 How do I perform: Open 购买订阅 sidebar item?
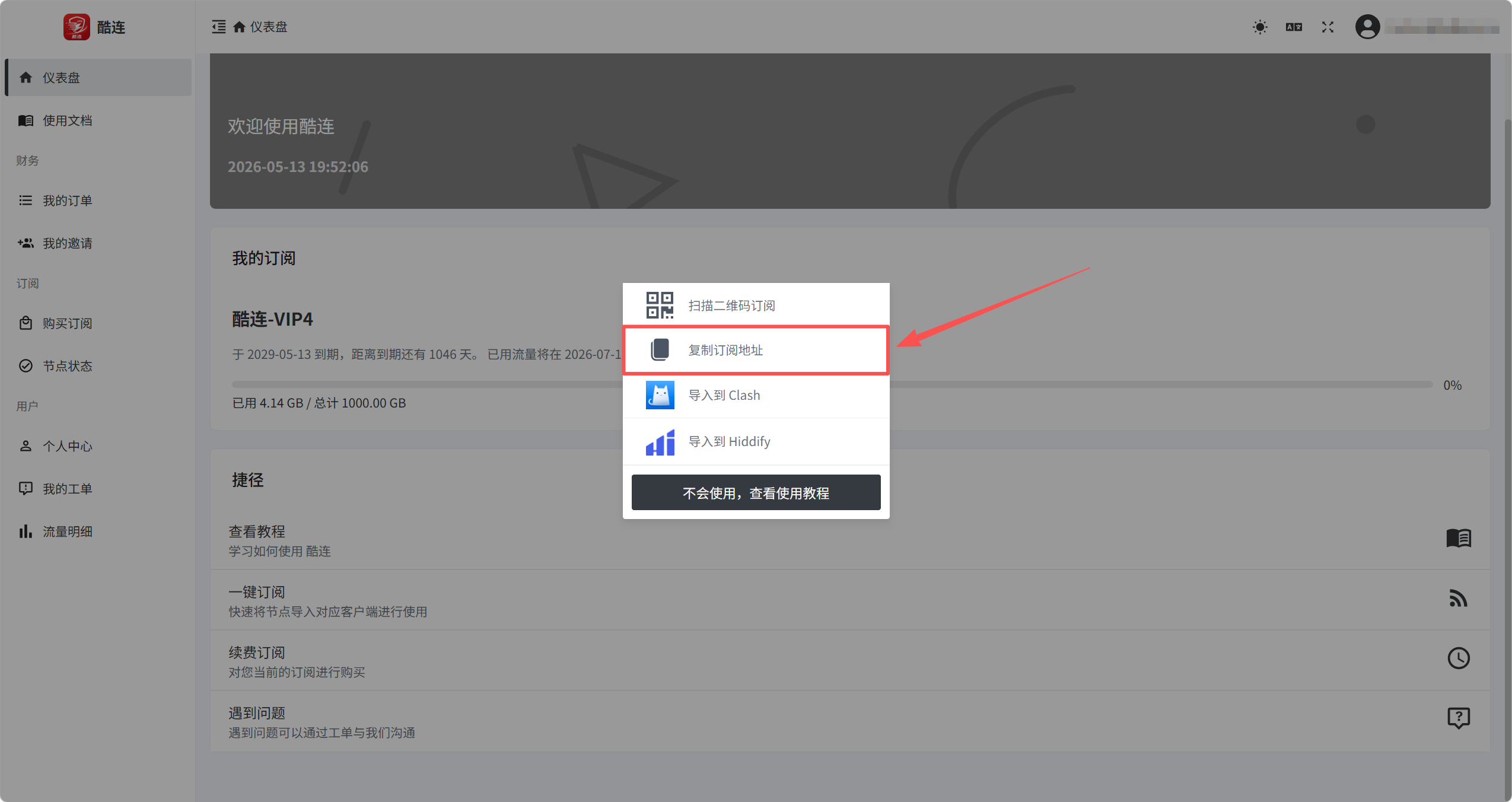98,323
